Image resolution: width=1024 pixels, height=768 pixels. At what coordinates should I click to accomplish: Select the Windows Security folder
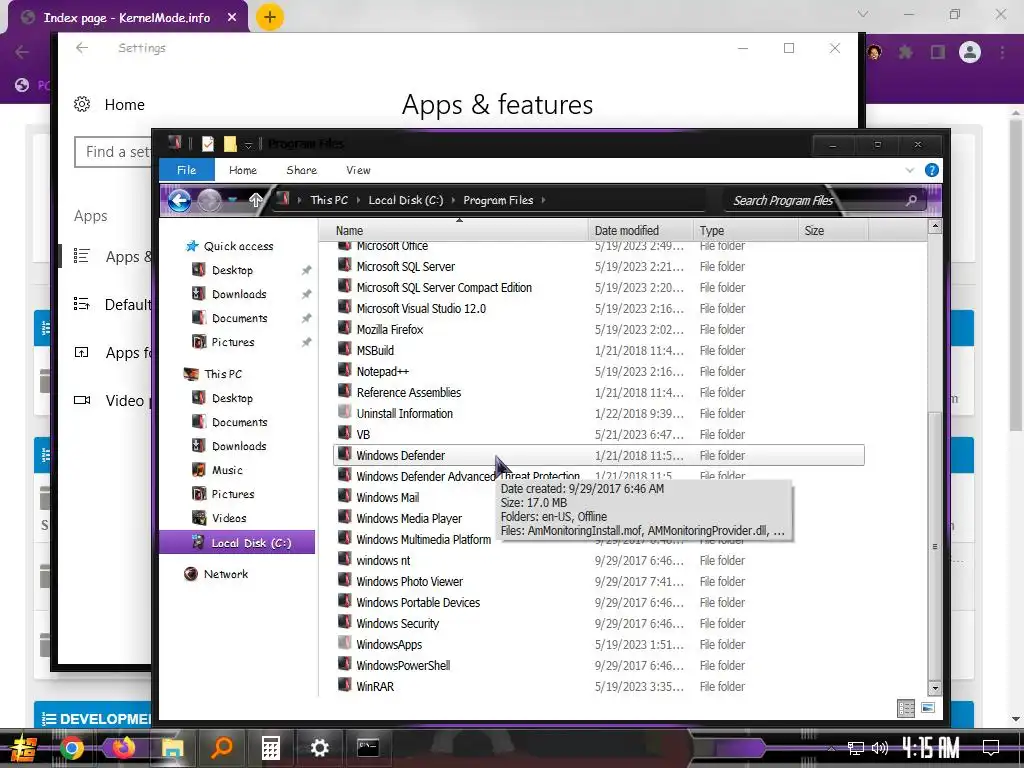[x=398, y=624]
